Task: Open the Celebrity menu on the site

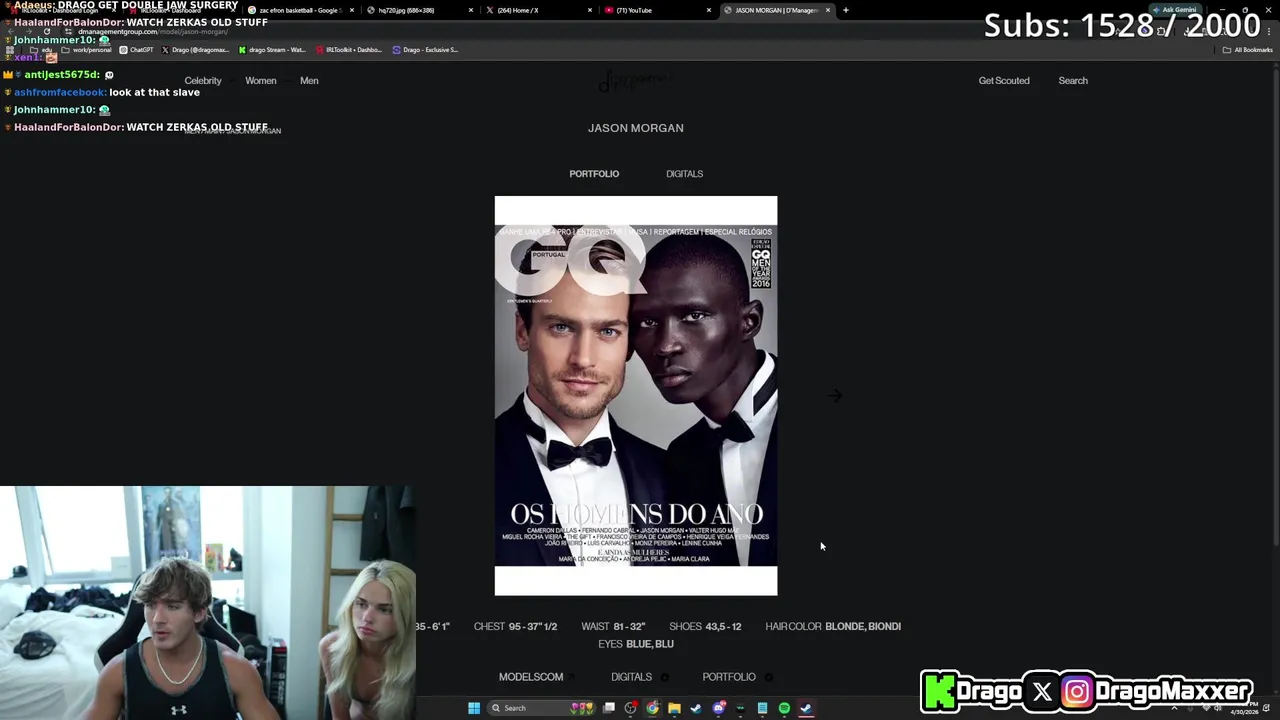Action: (203, 81)
